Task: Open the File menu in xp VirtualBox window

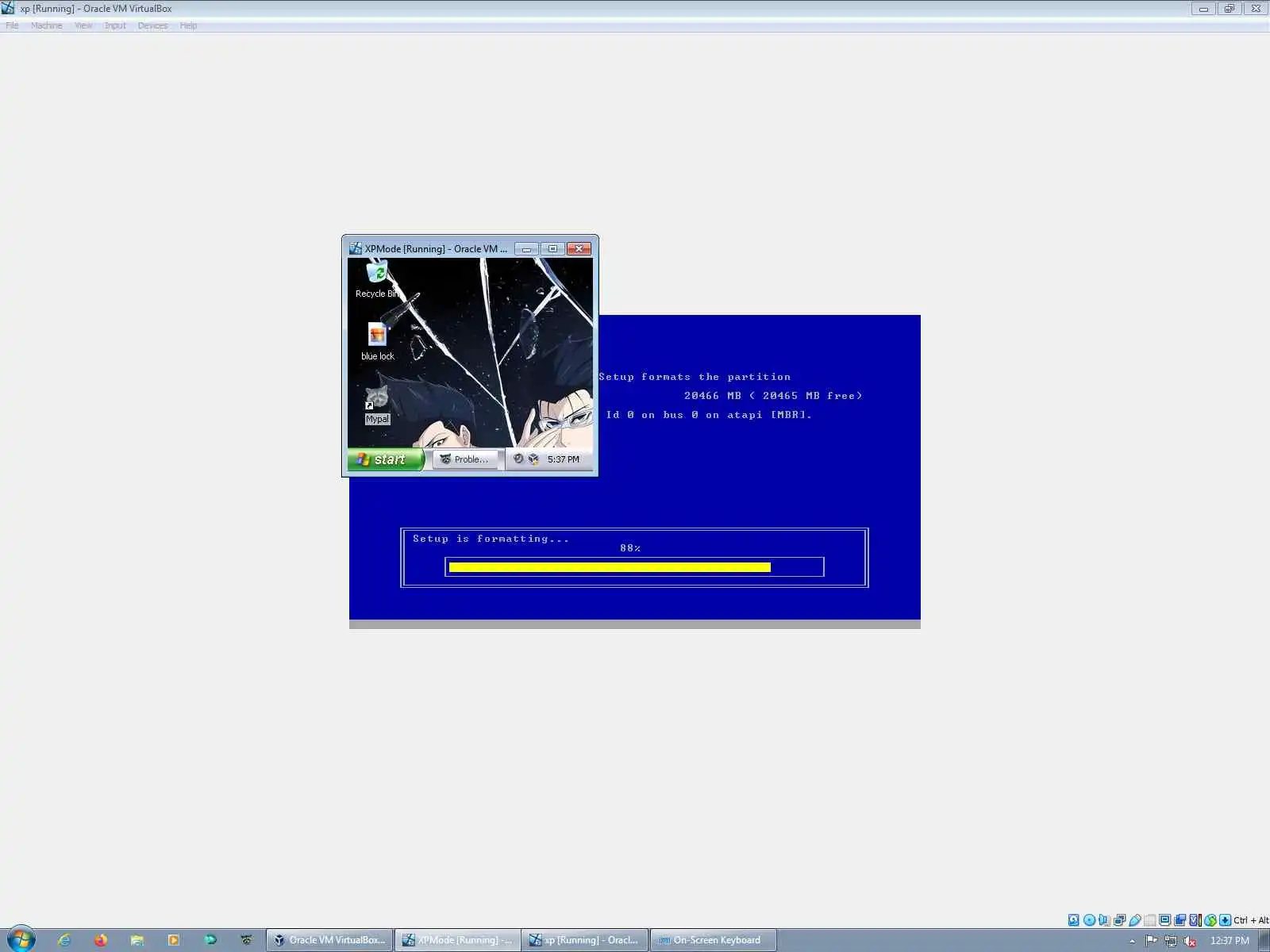Action: coord(12,25)
